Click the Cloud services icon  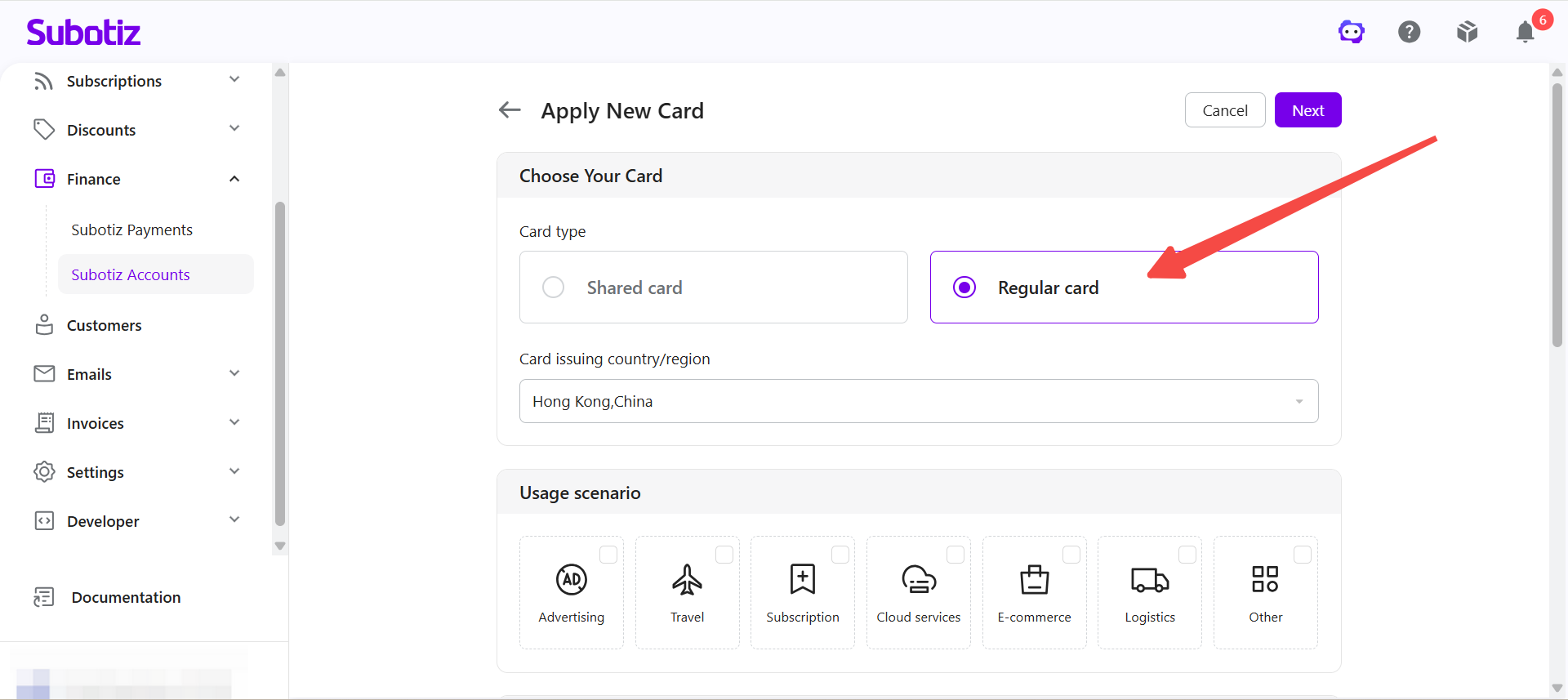click(919, 579)
